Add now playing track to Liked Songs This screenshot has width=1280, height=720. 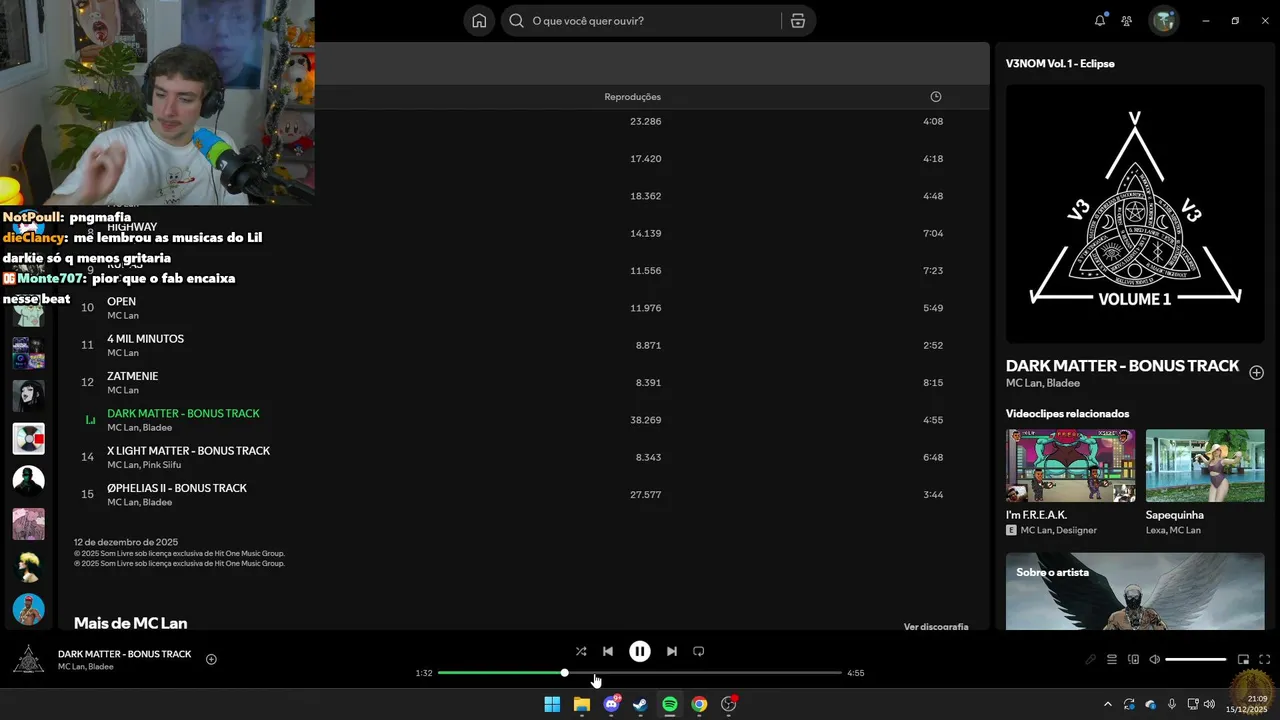click(x=211, y=659)
